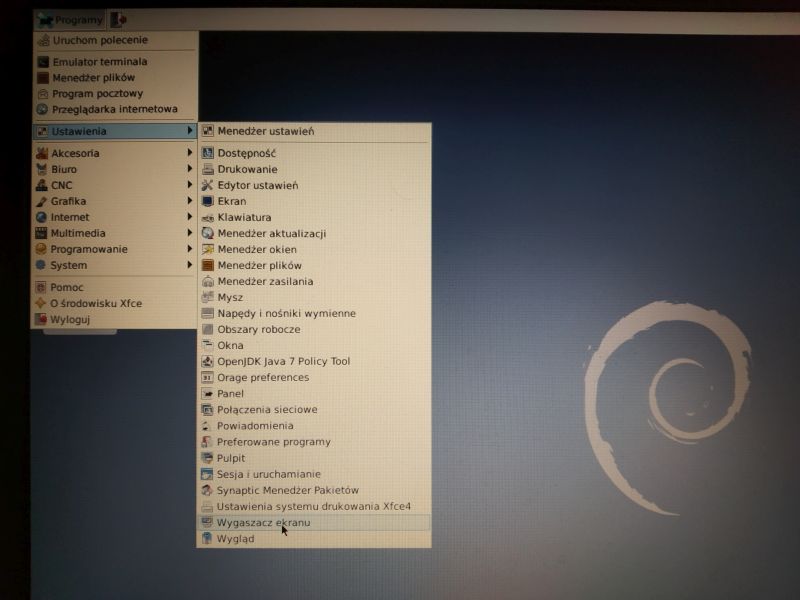This screenshot has height=600, width=800.
Task: Click the Programy menu button
Action: 70,20
